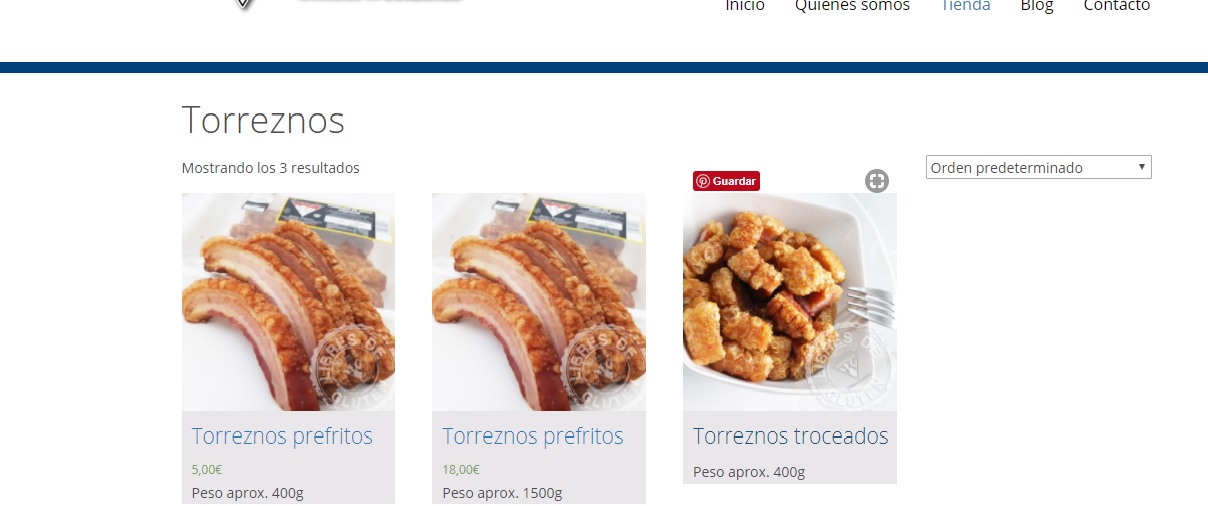Navigate to the Contacto page
Screen dimensions: 1208x506
(1117, 6)
